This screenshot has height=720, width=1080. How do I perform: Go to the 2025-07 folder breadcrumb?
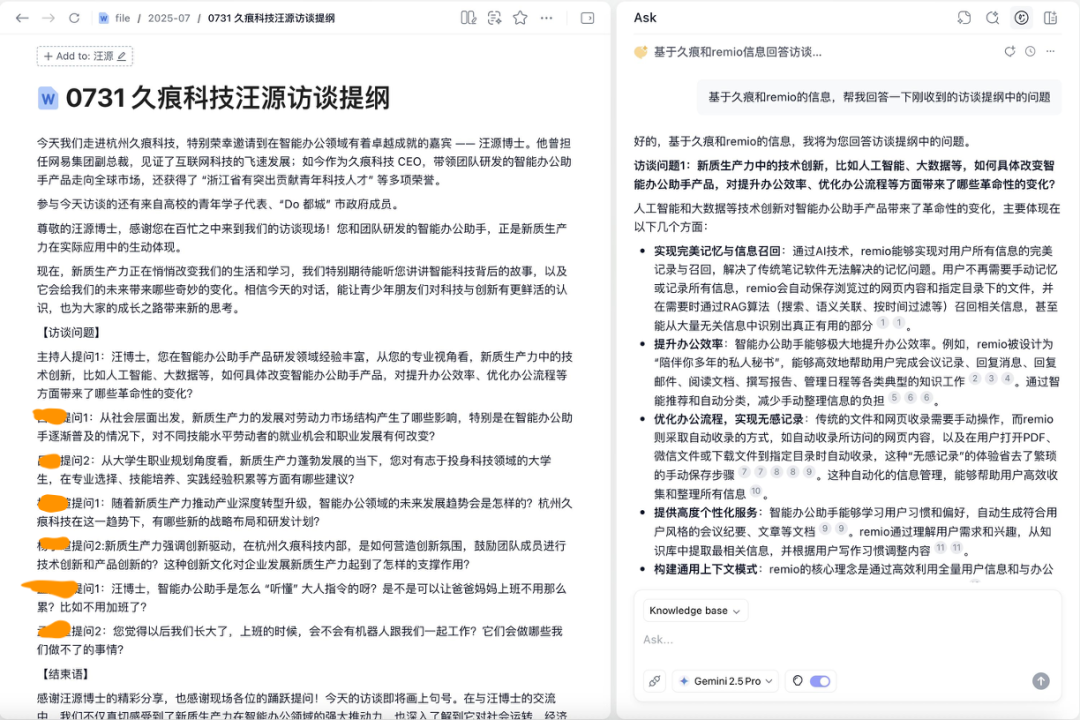[169, 18]
